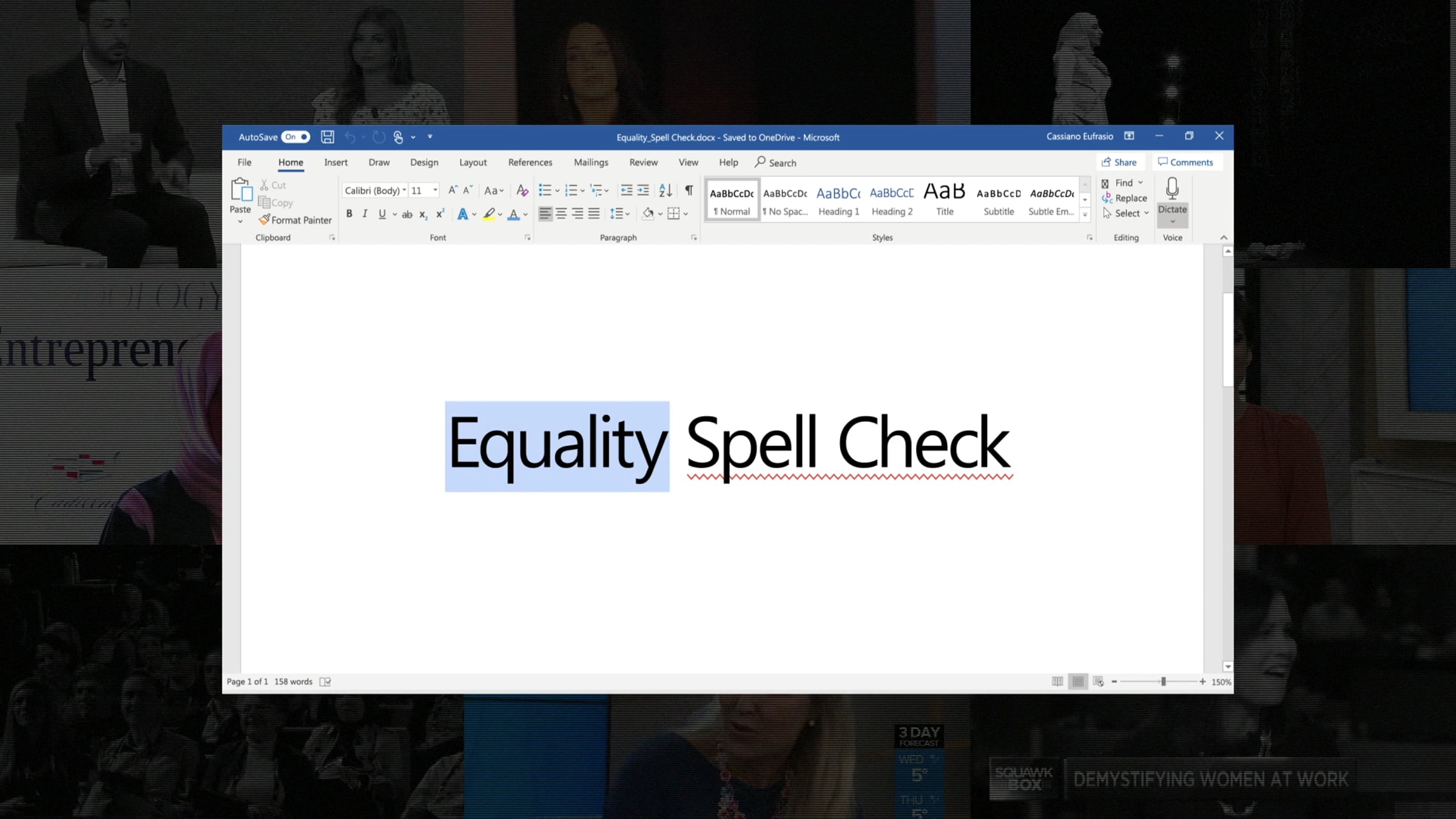1456x819 pixels.
Task: Apply strikethrough formatting
Action: 407,214
